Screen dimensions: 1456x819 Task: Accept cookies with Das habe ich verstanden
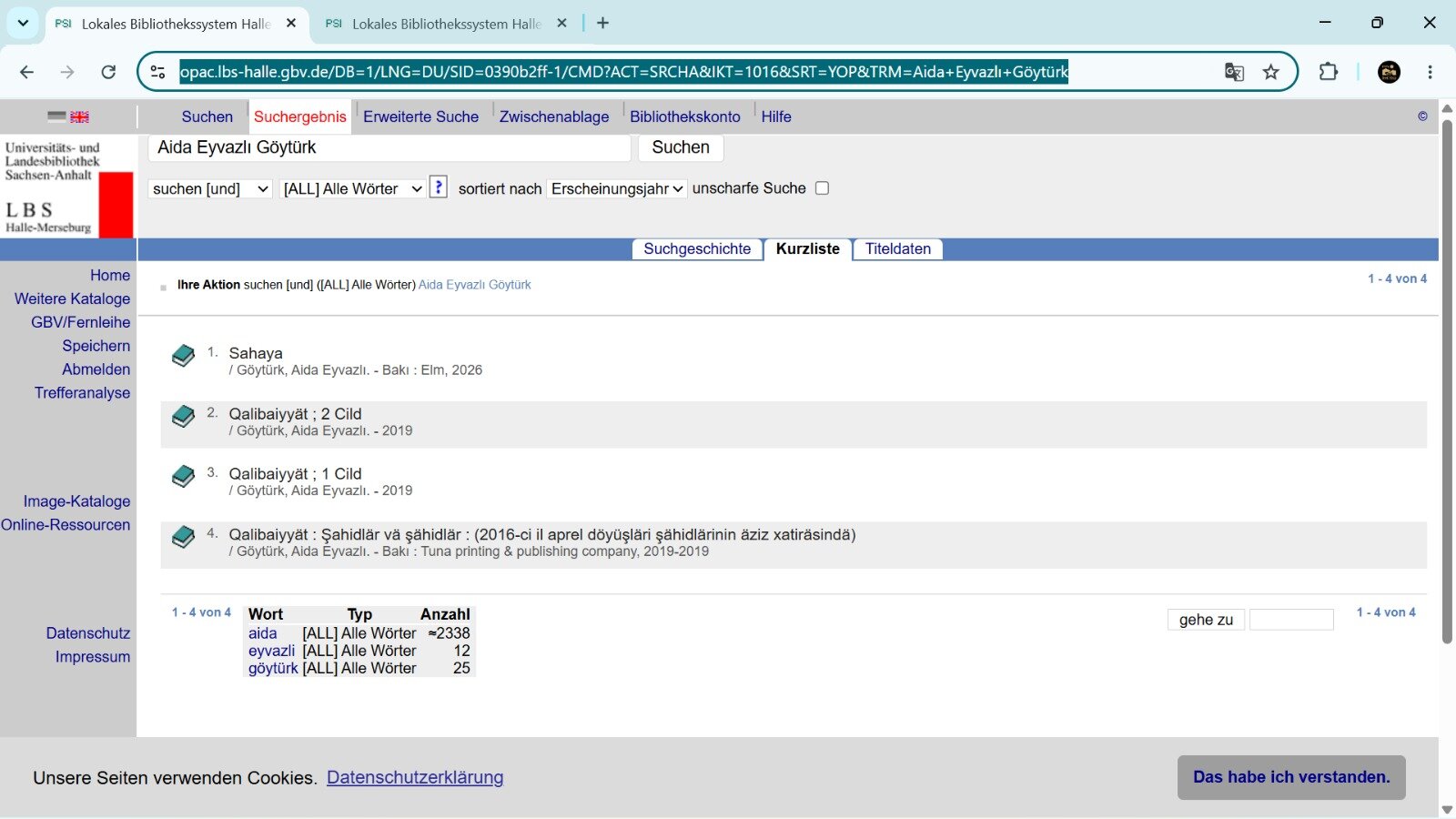click(1291, 777)
